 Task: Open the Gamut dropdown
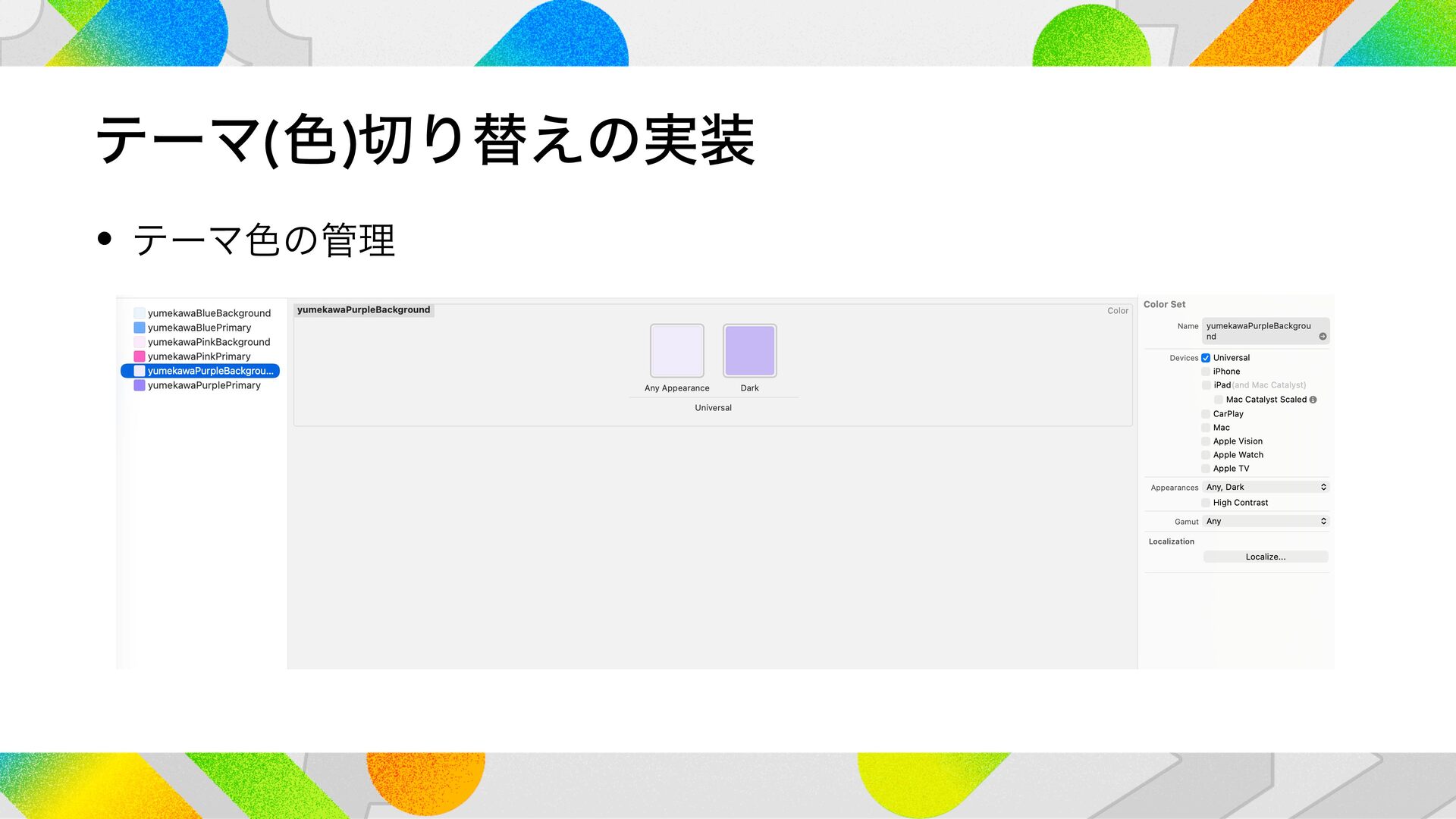click(1265, 522)
